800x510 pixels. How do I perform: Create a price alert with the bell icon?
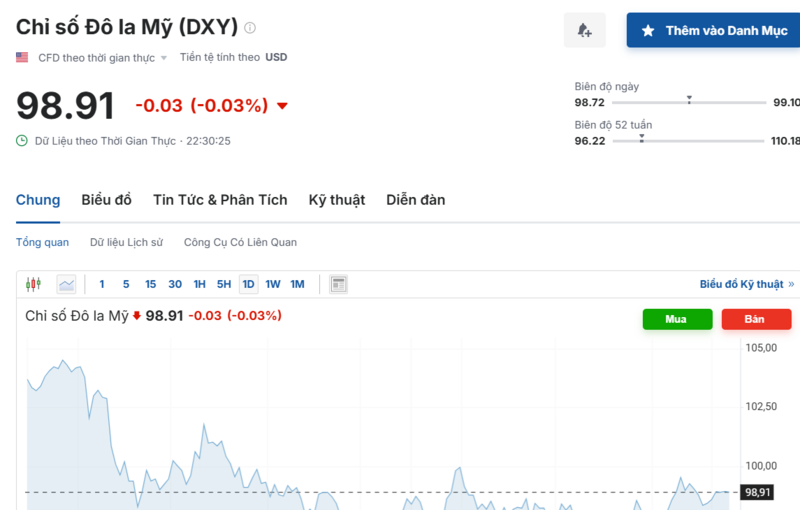coord(584,31)
